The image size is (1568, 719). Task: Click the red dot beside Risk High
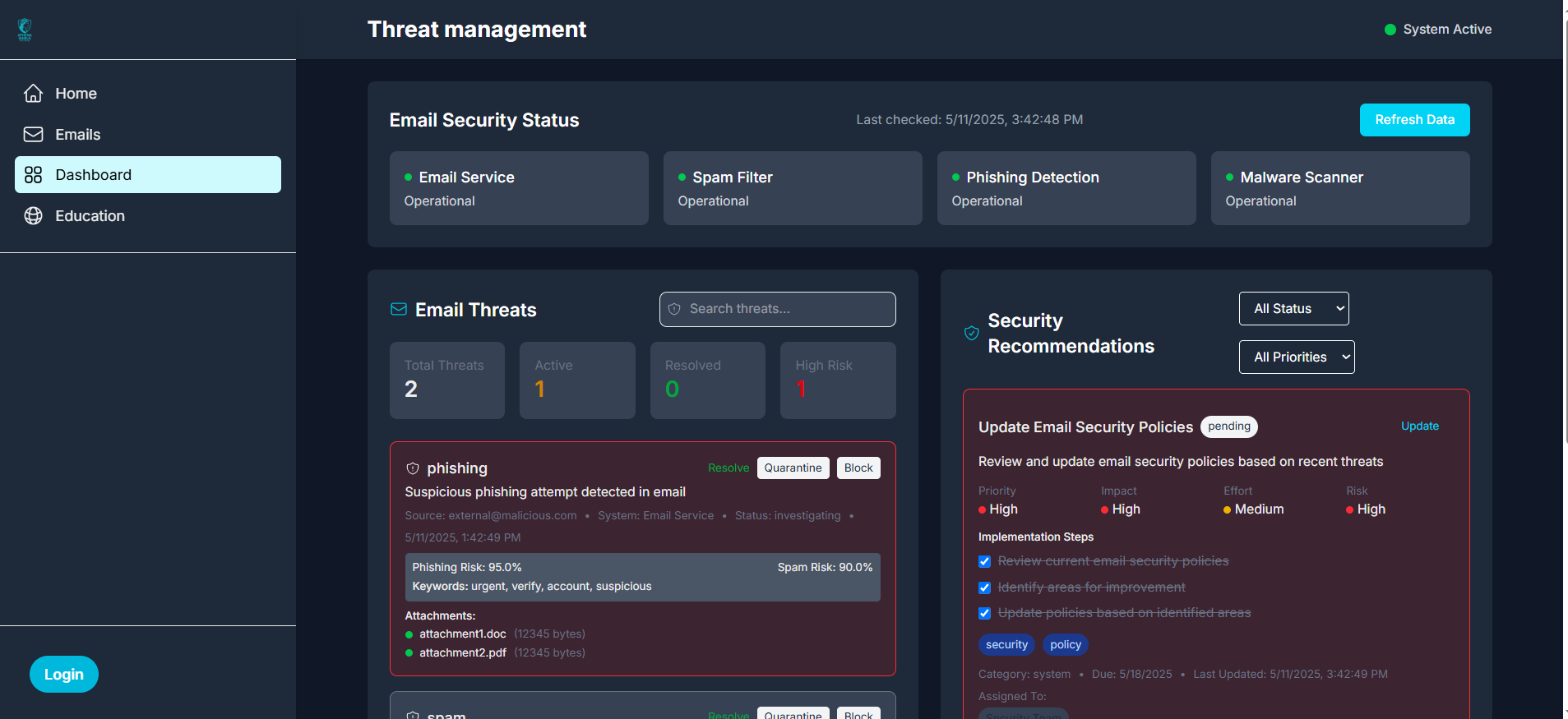(1349, 509)
